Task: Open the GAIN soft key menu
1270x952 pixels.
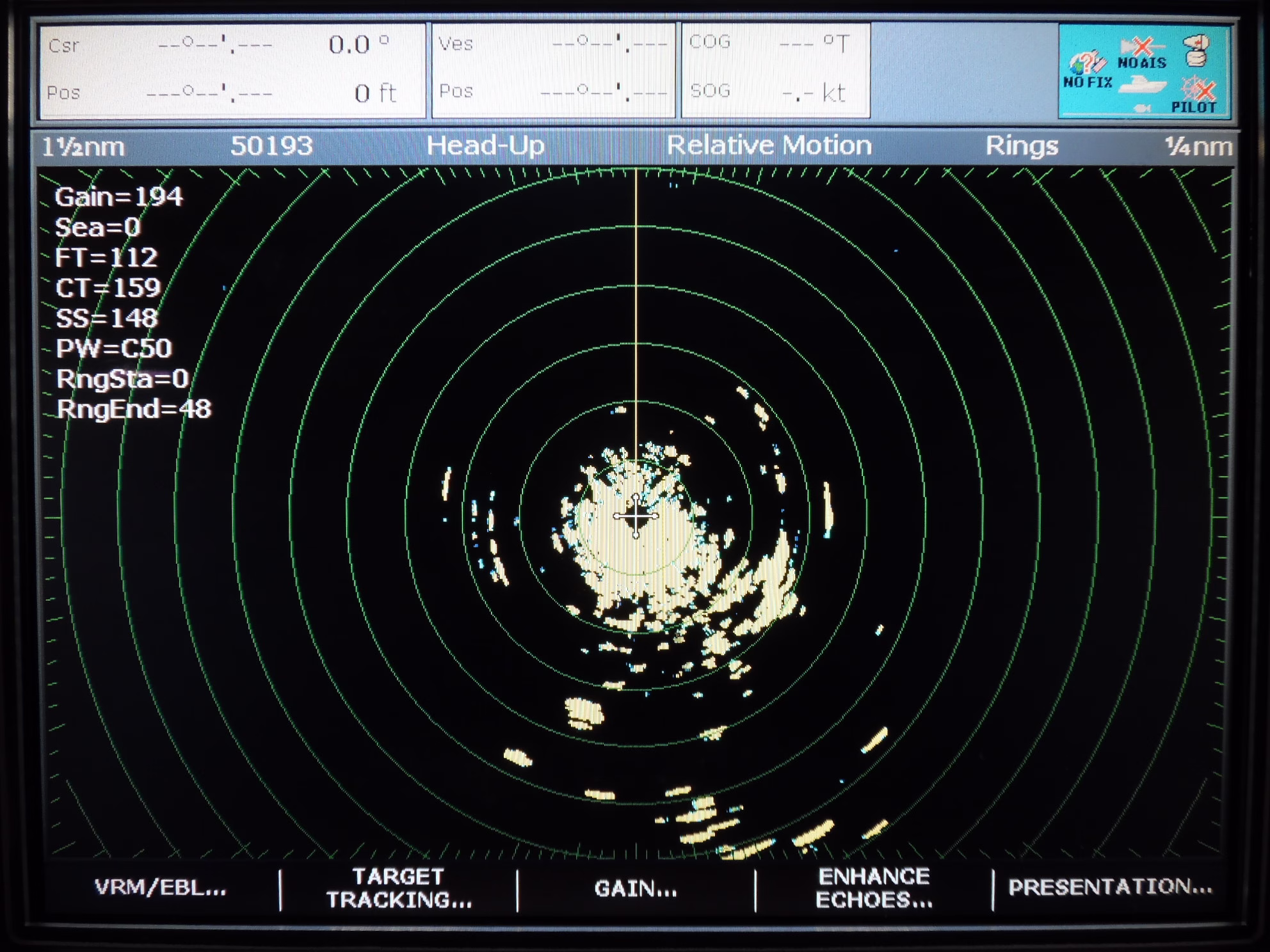Action: pos(636,888)
